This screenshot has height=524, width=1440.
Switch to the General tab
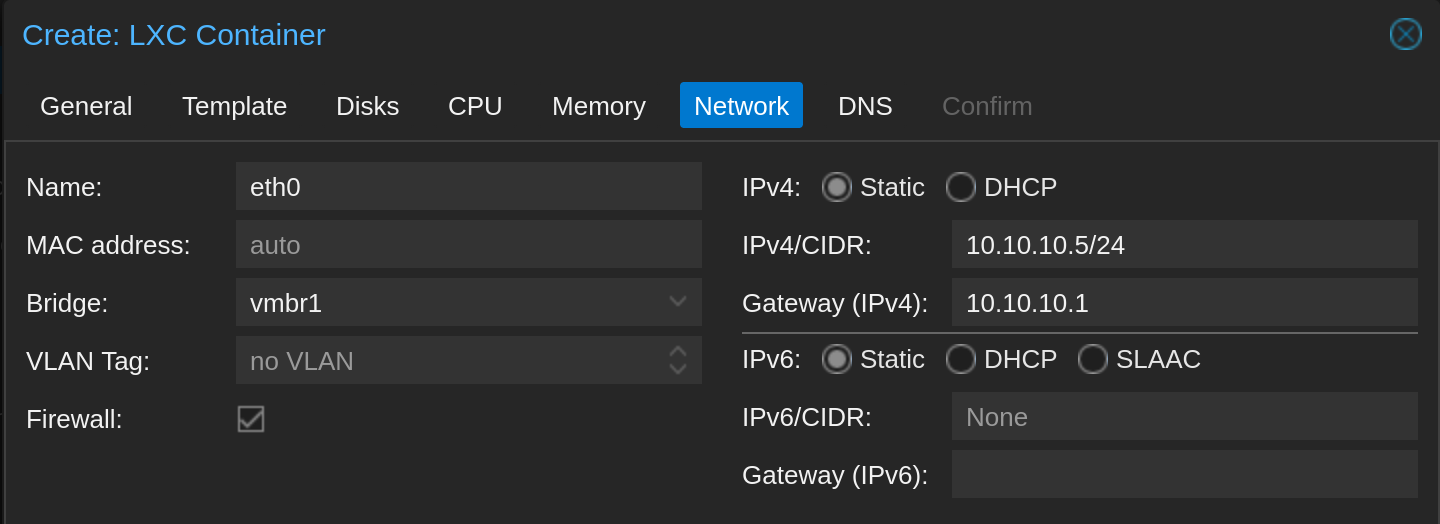click(x=86, y=105)
